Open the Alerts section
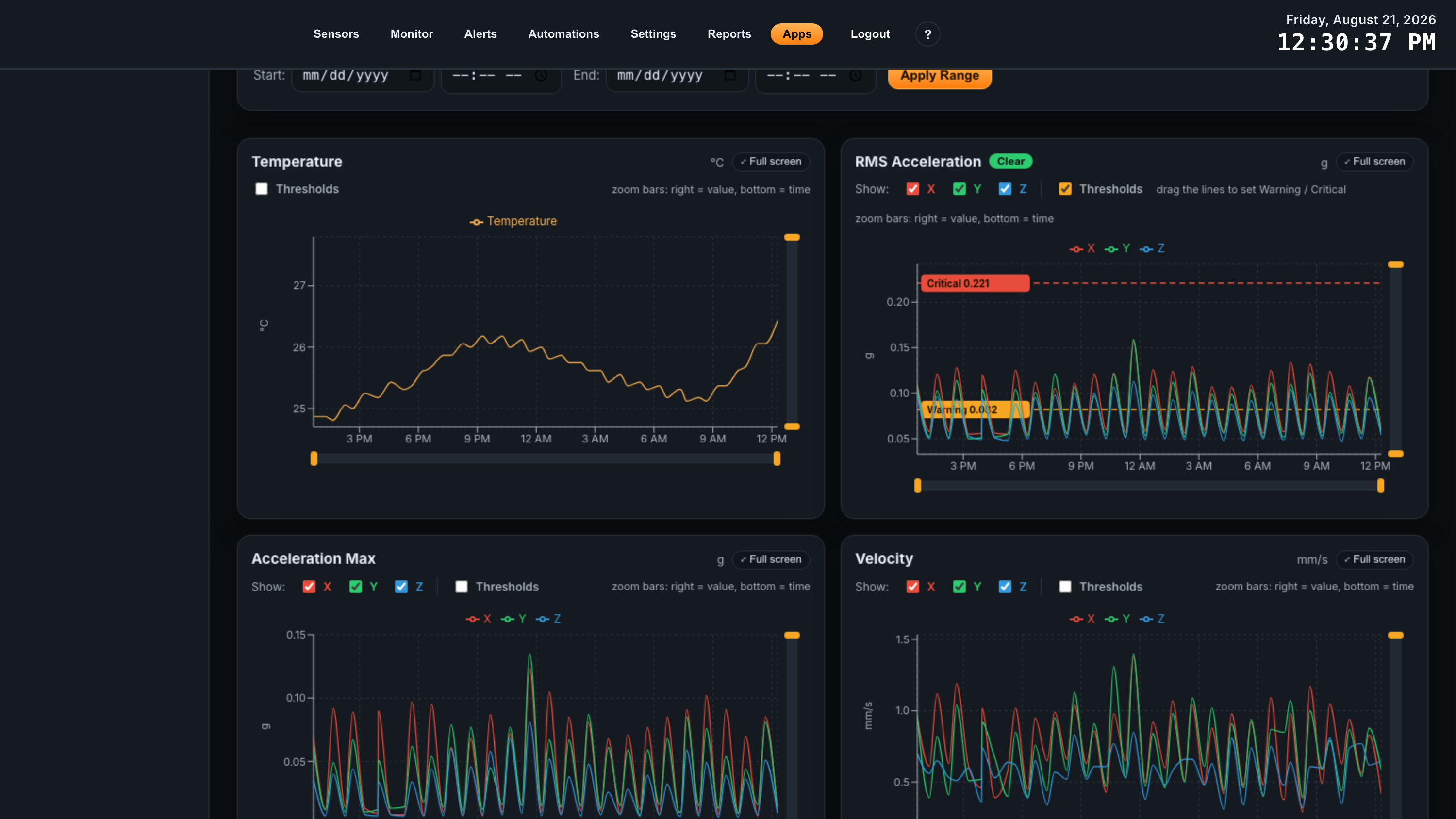The width and height of the screenshot is (1456, 819). point(480,34)
